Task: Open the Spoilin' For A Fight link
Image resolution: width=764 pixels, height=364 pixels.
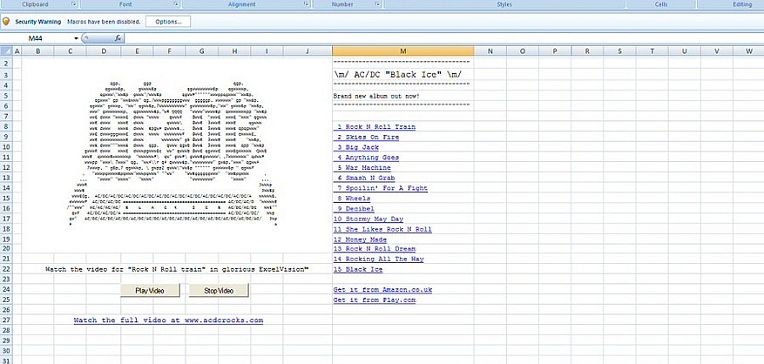Action: pos(381,188)
